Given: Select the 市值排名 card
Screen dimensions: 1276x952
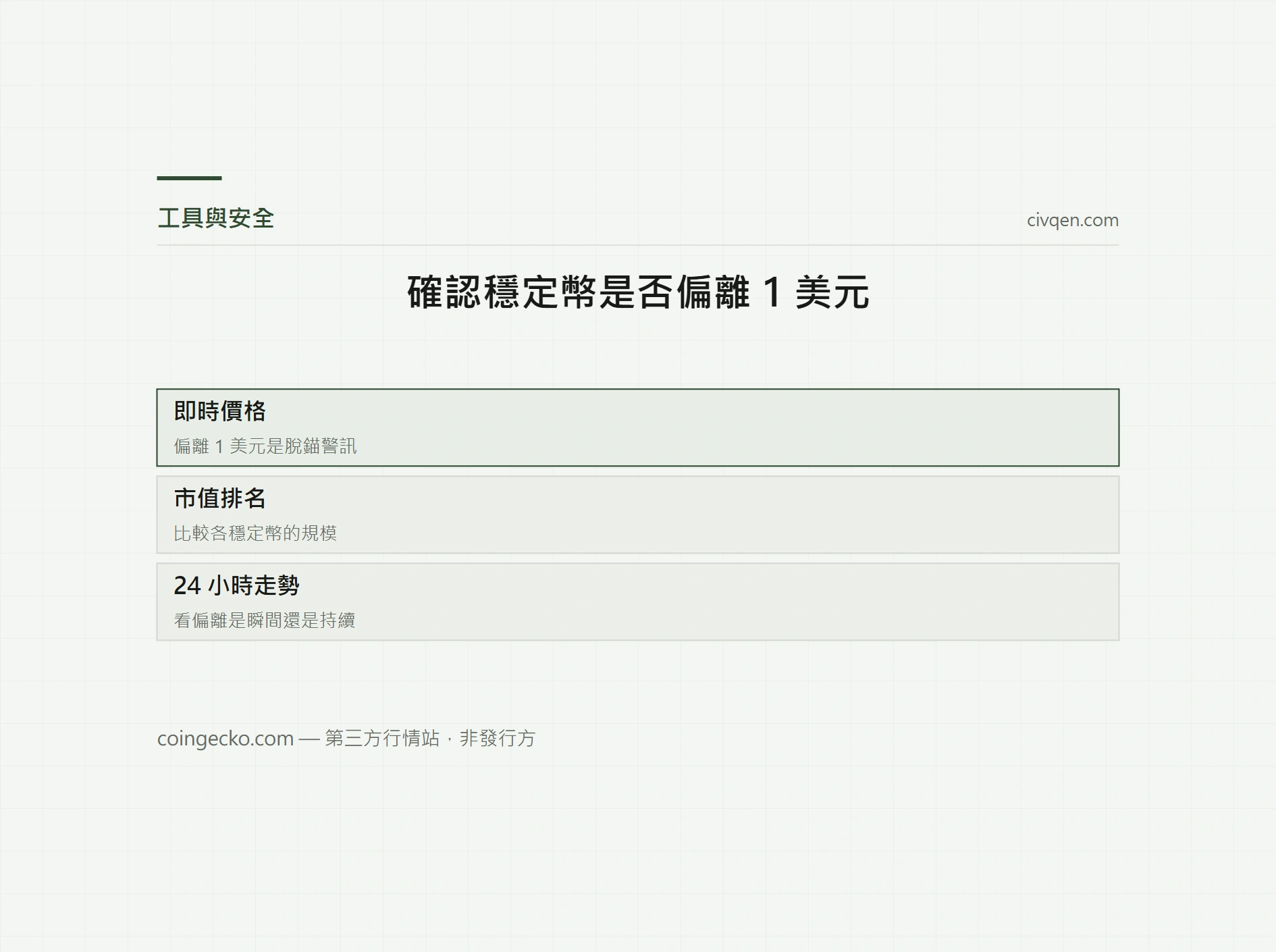Looking at the screenshot, I should [x=637, y=514].
